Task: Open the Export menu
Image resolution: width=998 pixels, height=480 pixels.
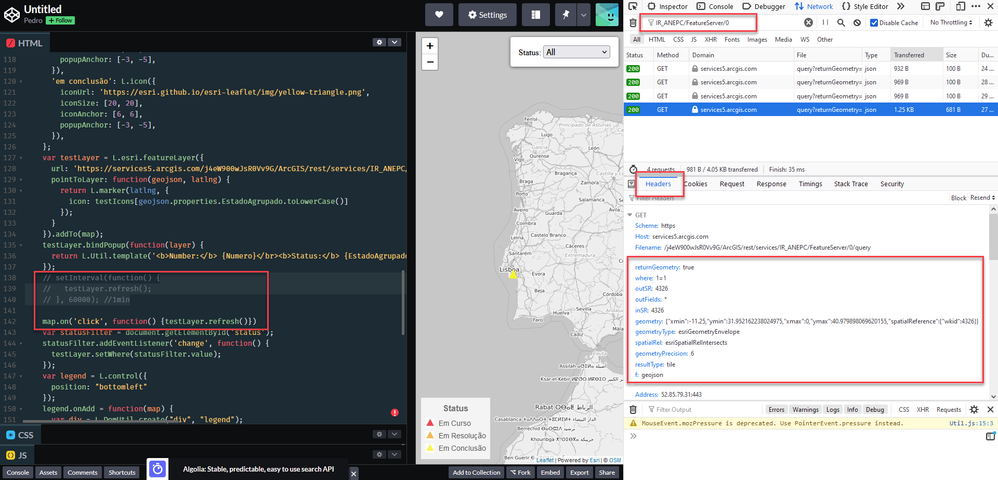Action: 579,472
